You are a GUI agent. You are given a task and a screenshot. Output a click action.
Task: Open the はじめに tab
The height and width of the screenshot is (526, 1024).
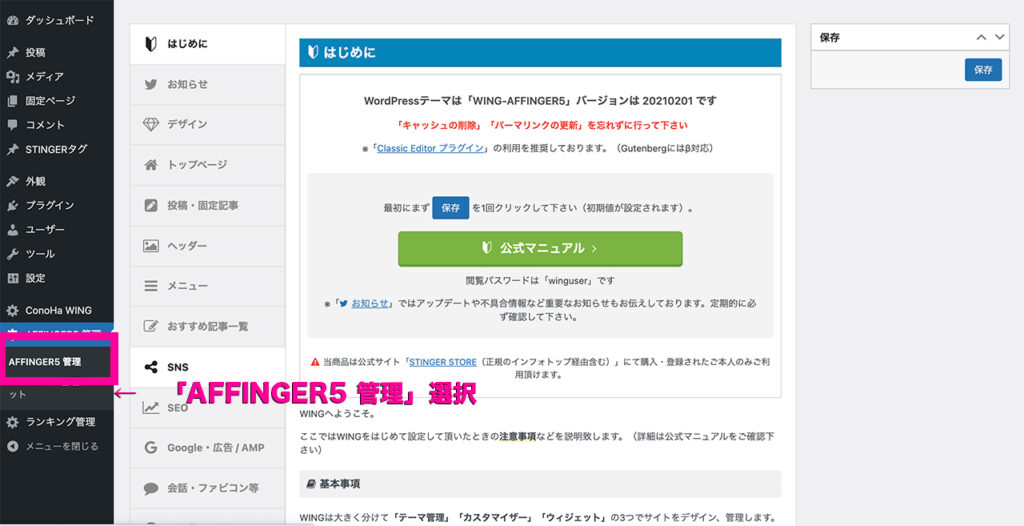(x=208, y=44)
